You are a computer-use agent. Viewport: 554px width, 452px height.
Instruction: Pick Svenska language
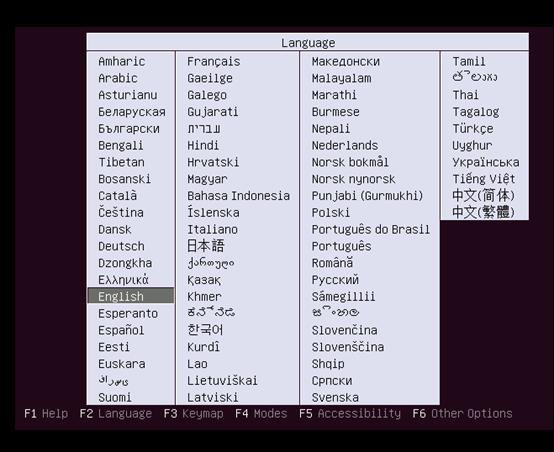tap(335, 397)
